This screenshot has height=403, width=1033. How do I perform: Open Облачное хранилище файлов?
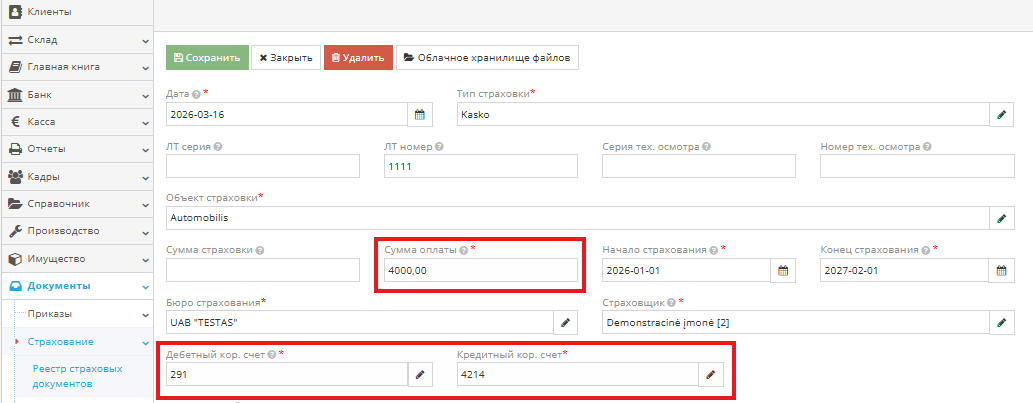487,58
